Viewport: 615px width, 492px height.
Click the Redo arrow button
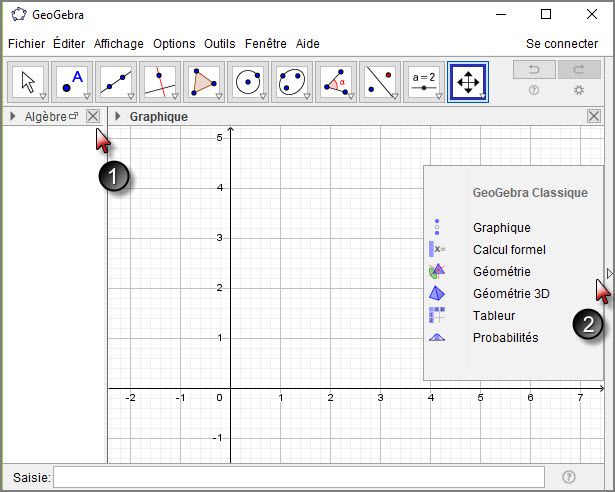tap(579, 69)
